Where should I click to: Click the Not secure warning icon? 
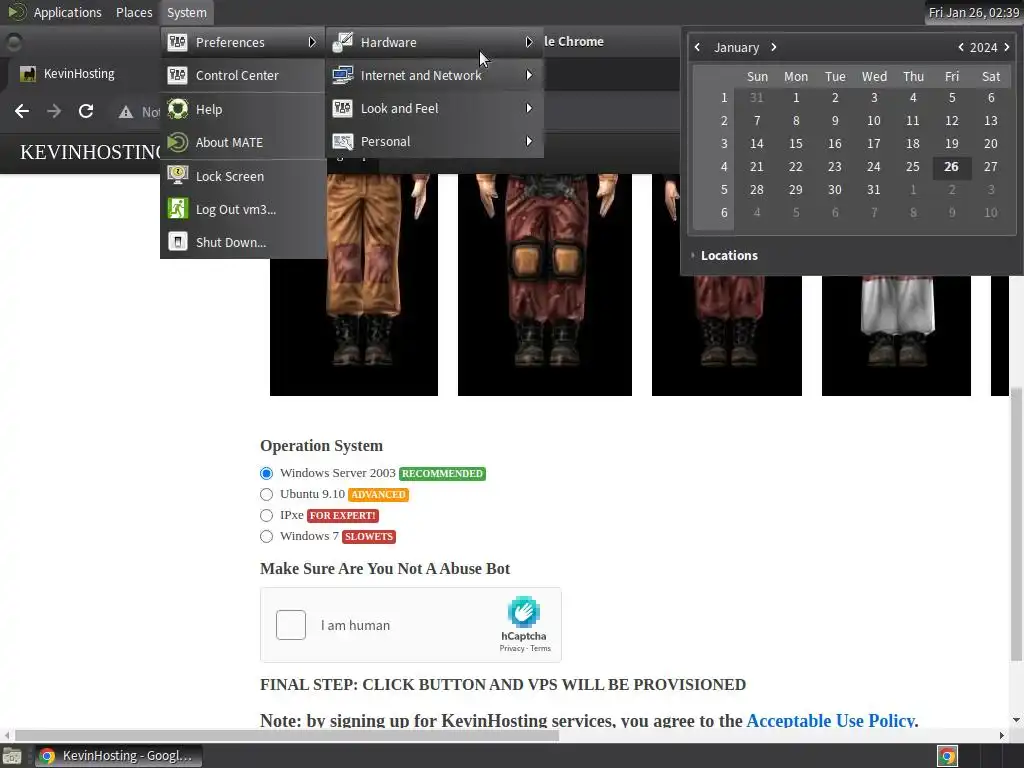coord(126,112)
